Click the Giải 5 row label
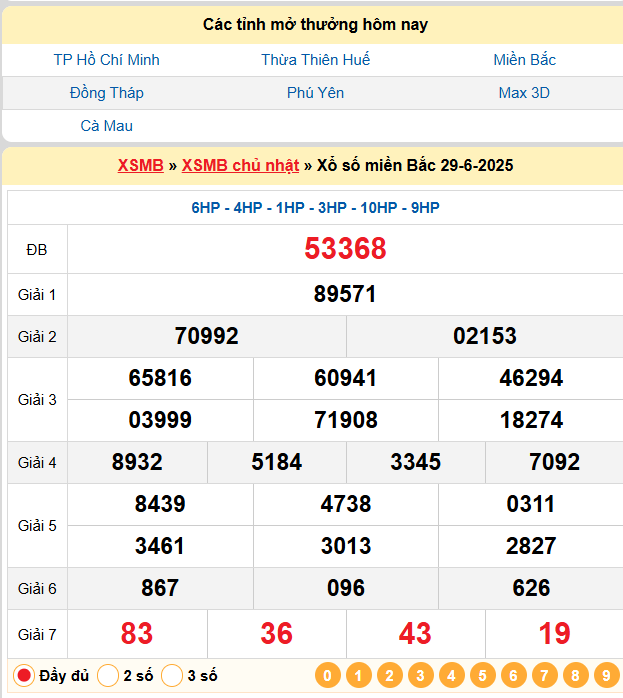Screen dimensions: 623x698 (37, 525)
